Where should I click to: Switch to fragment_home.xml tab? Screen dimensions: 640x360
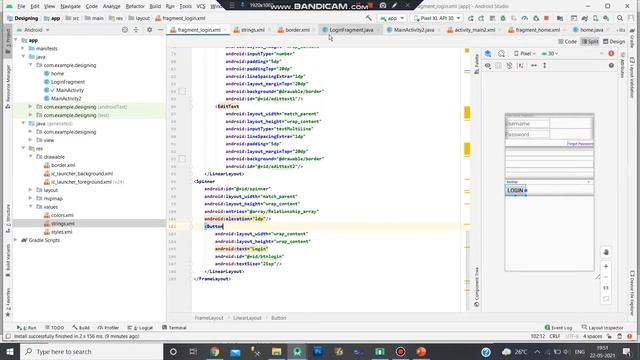point(537,30)
